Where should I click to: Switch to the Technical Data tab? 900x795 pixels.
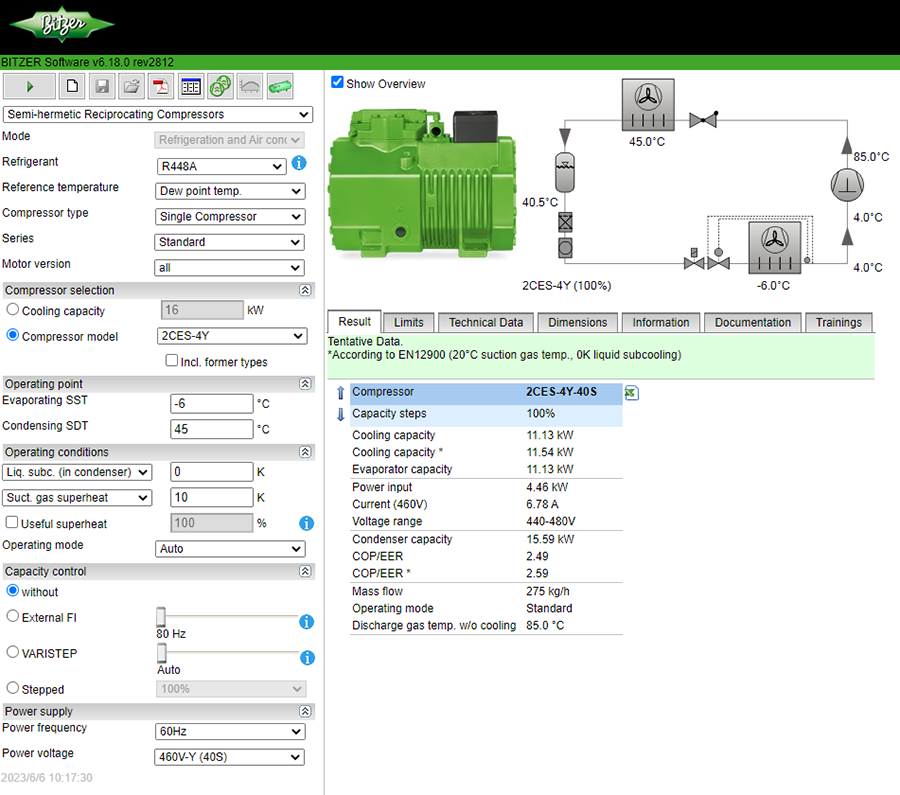pyautogui.click(x=486, y=323)
